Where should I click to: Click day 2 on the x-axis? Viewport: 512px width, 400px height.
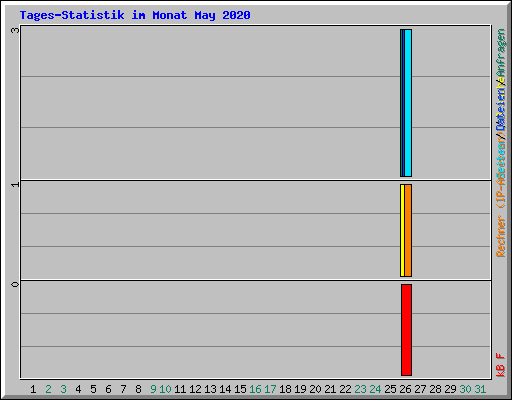click(48, 389)
